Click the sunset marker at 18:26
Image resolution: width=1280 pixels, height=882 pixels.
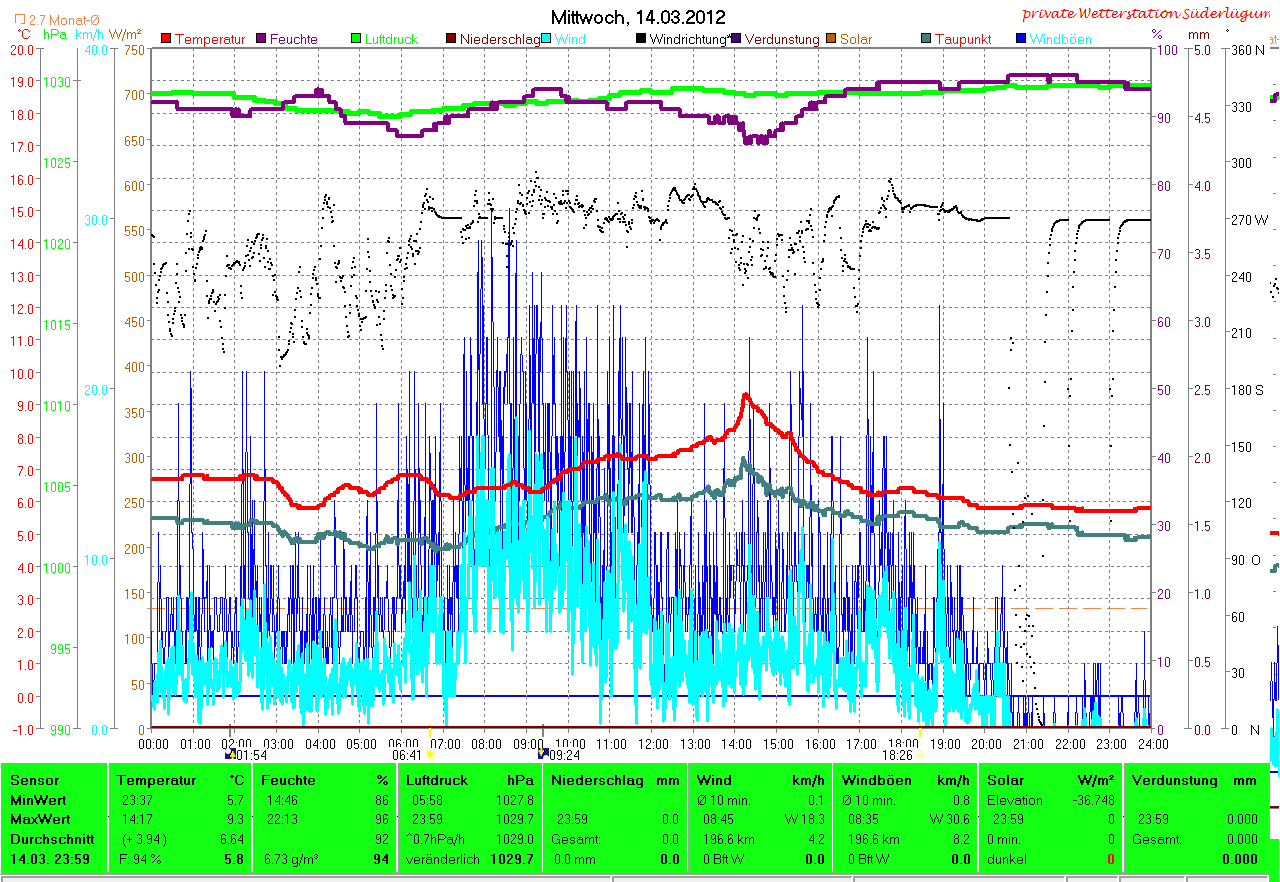921,755
